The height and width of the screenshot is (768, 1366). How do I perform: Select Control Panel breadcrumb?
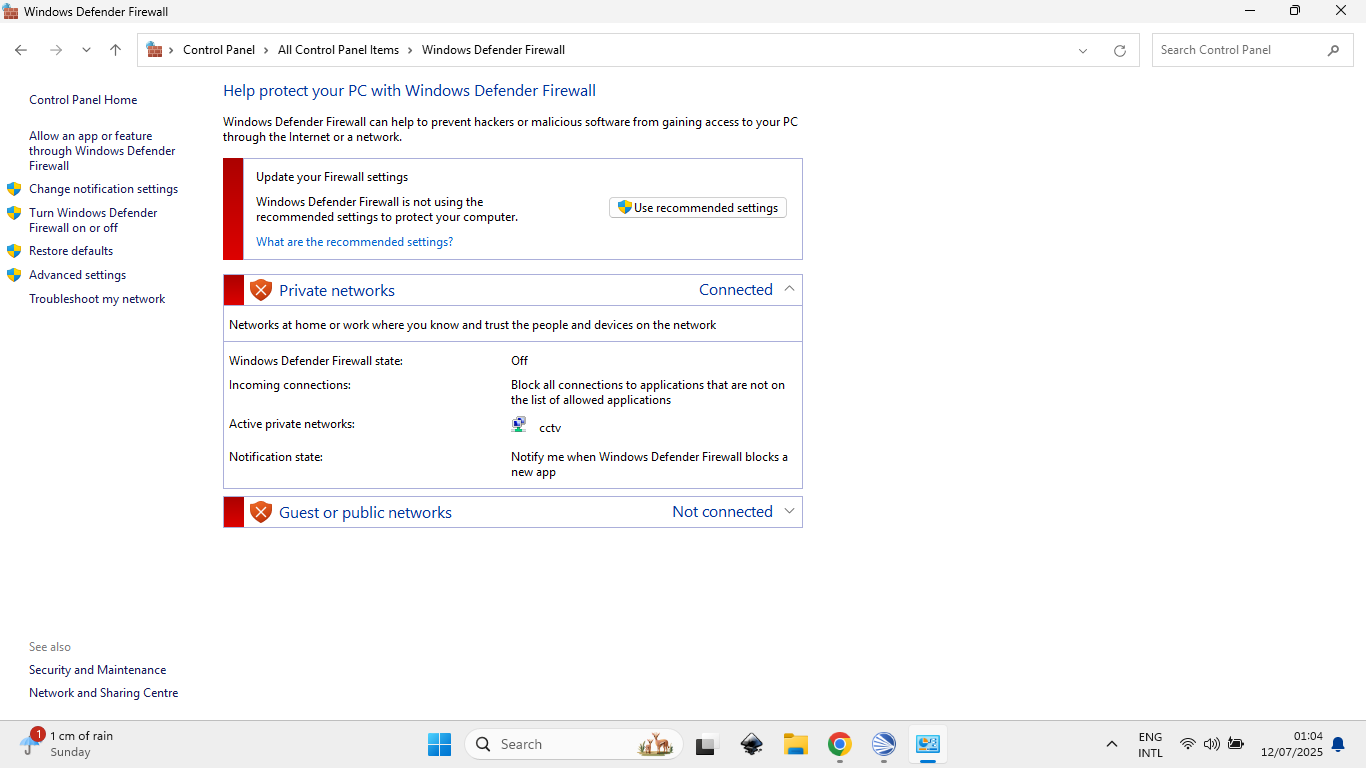click(x=219, y=50)
